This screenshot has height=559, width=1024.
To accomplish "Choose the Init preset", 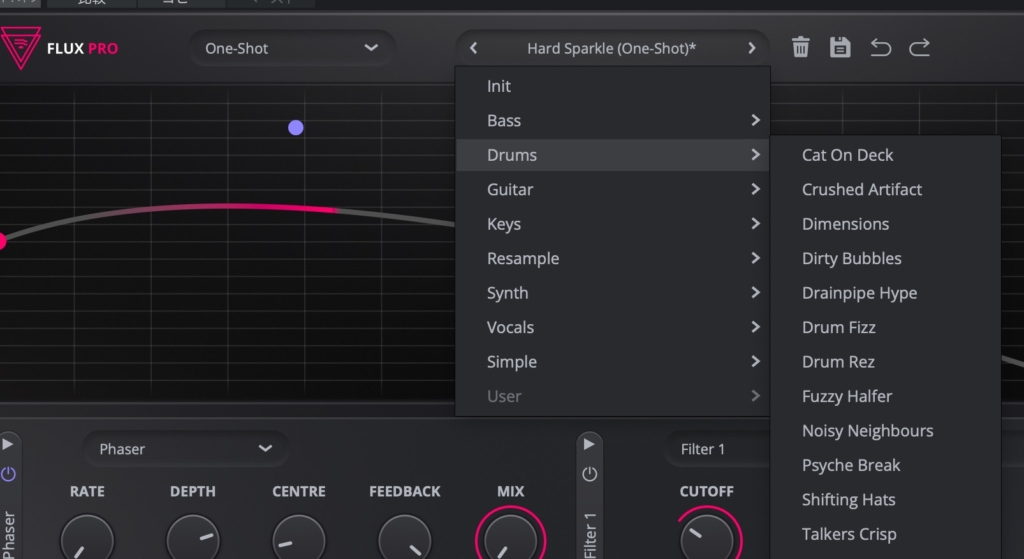I will (x=499, y=86).
